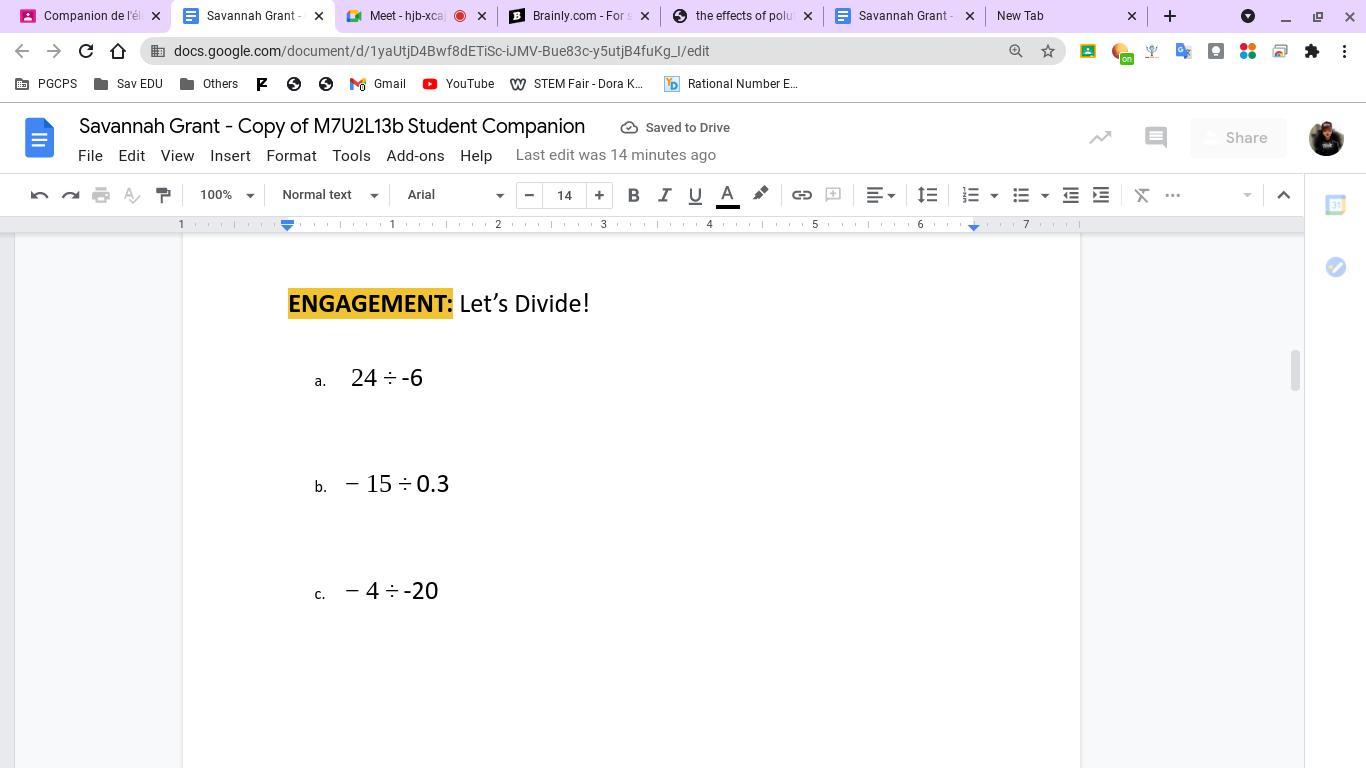The width and height of the screenshot is (1366, 768).
Task: Open comment history
Action: (1156, 138)
